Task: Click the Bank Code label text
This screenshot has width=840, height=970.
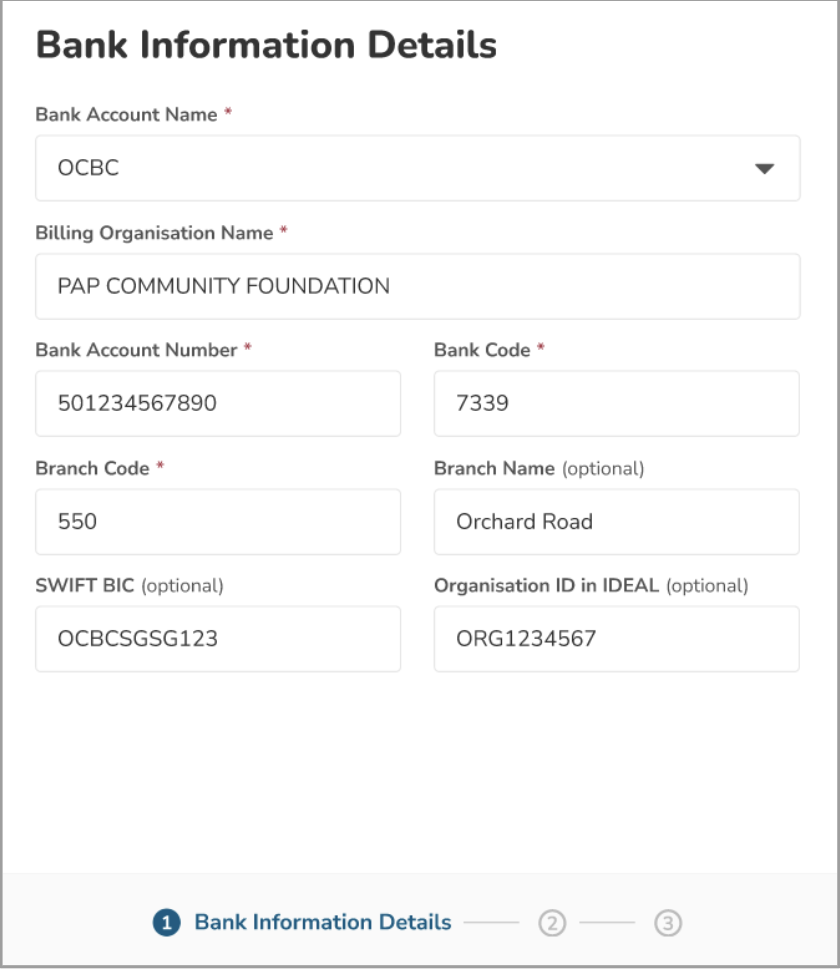Action: coord(482,351)
